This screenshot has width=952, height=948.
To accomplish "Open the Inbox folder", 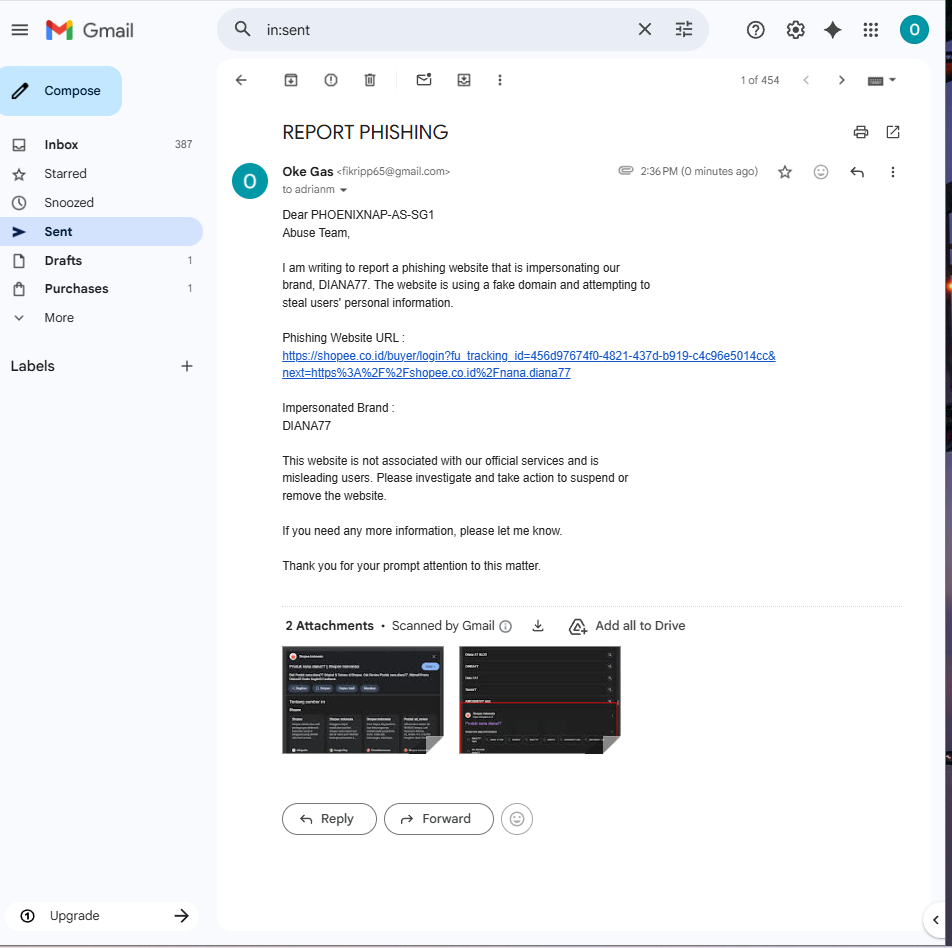I will [101, 145].
